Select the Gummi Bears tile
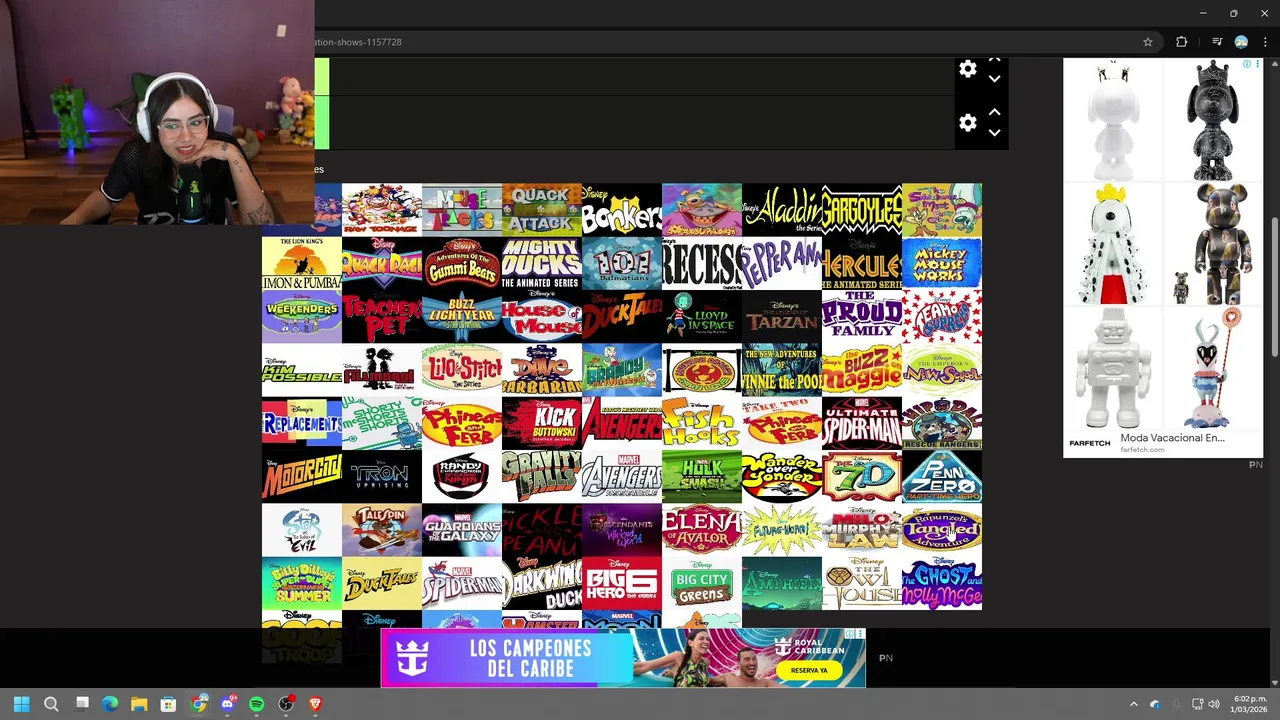The height and width of the screenshot is (720, 1280). tap(461, 264)
